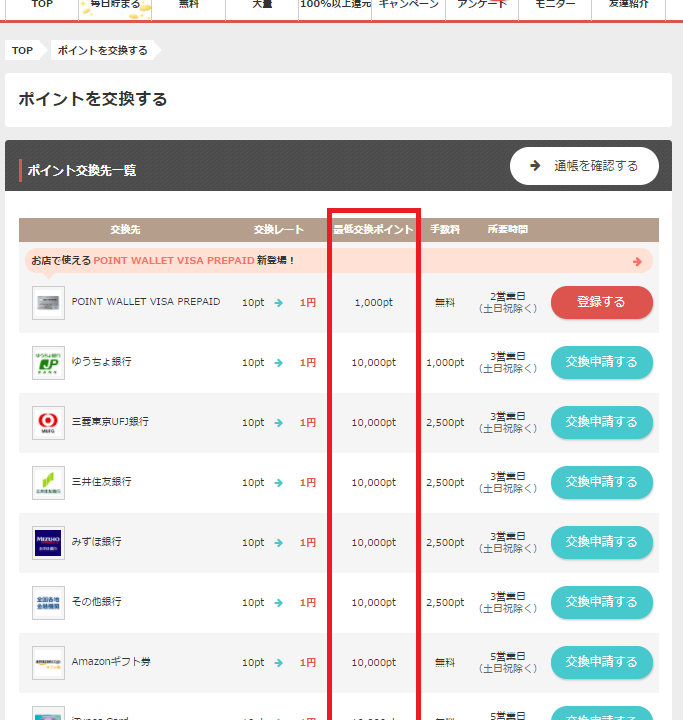This screenshot has height=720, width=683.
Task: Click the Amazonギフト券 name text
Action: coord(111,662)
